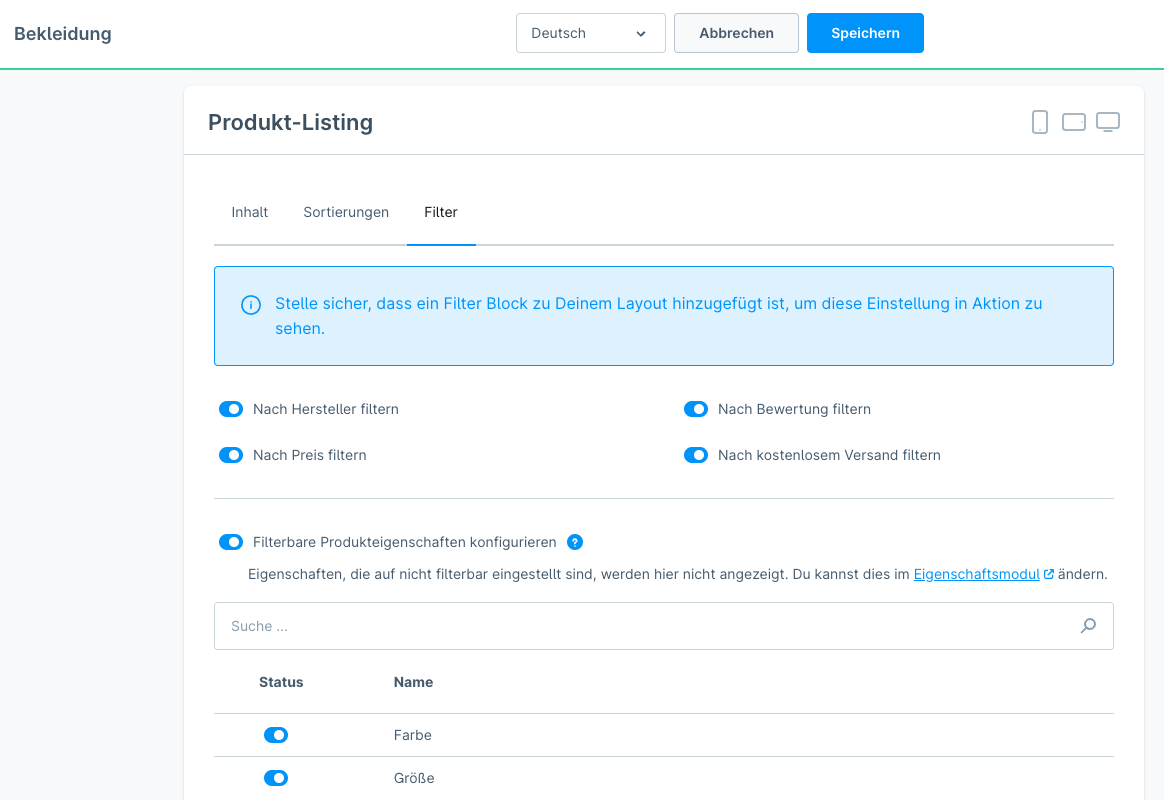1164x800 pixels.
Task: Select the Filter tab
Action: click(441, 212)
